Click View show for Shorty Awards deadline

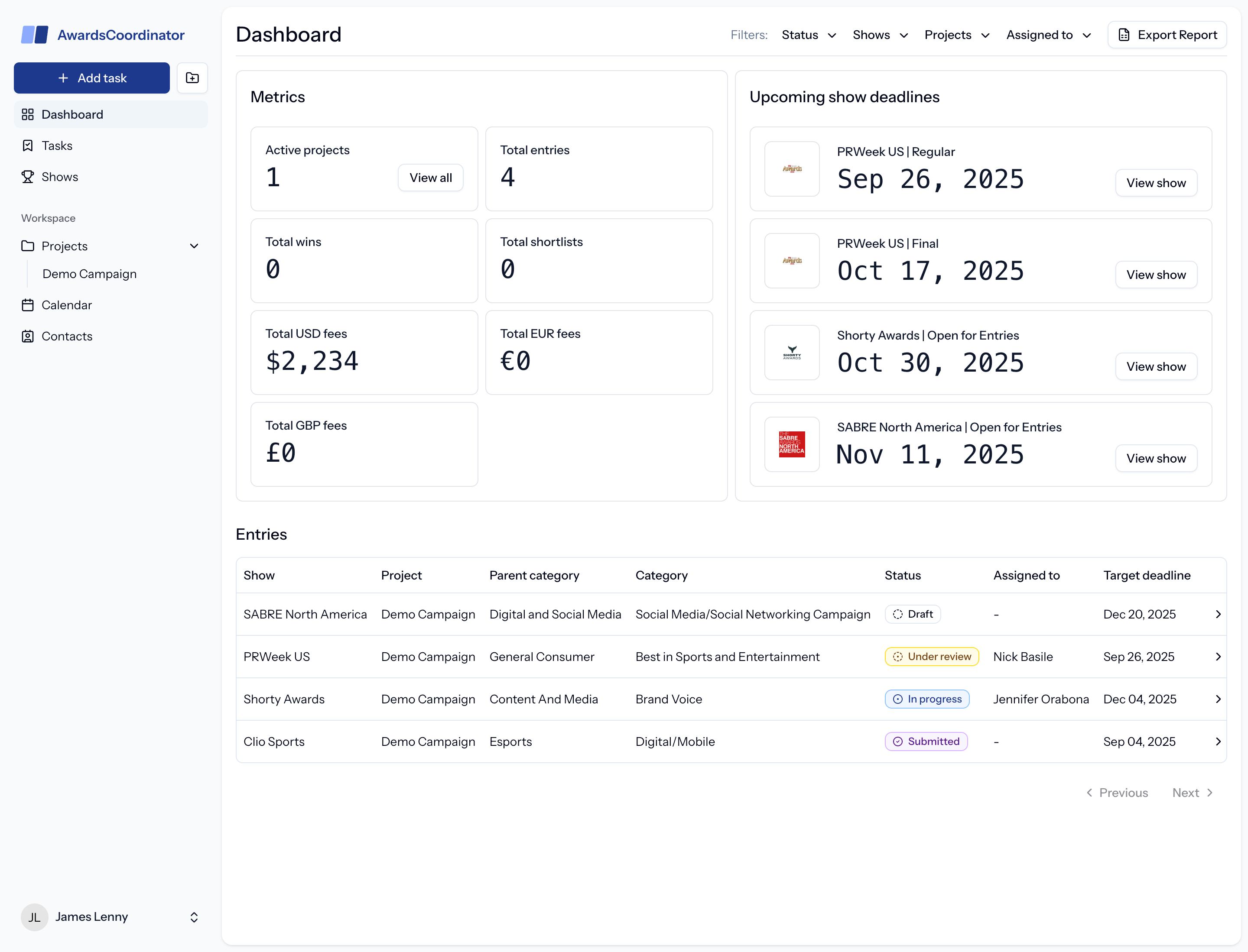[1156, 366]
